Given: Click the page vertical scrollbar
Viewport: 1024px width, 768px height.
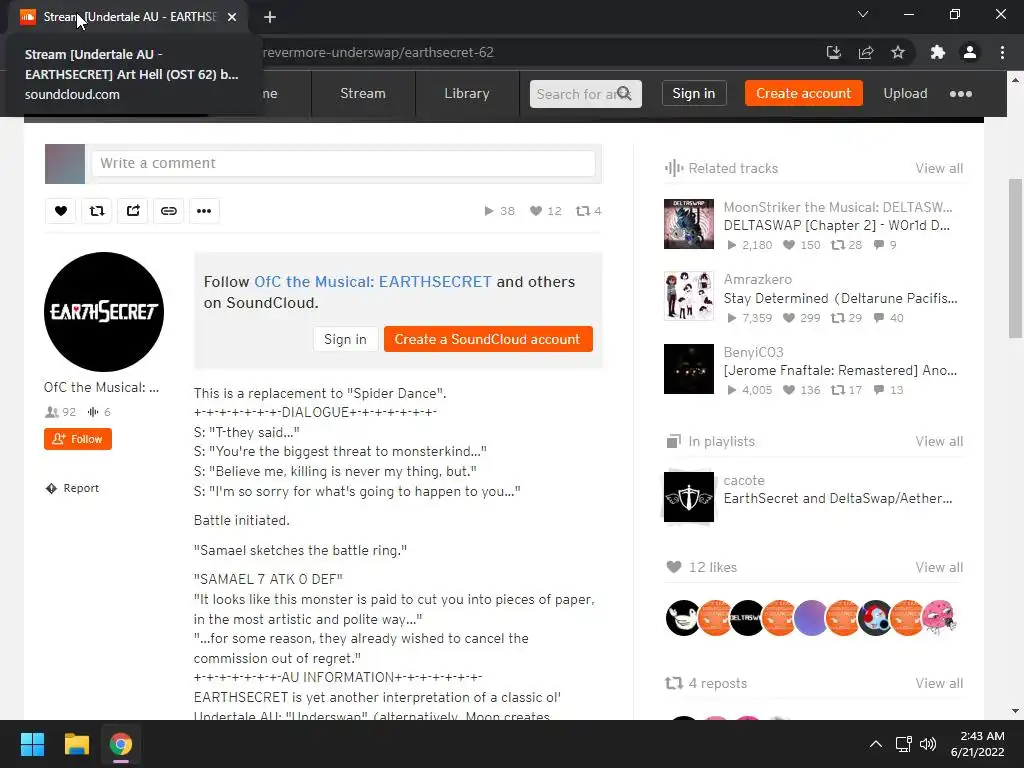Looking at the screenshot, I should pyautogui.click(x=1016, y=258).
